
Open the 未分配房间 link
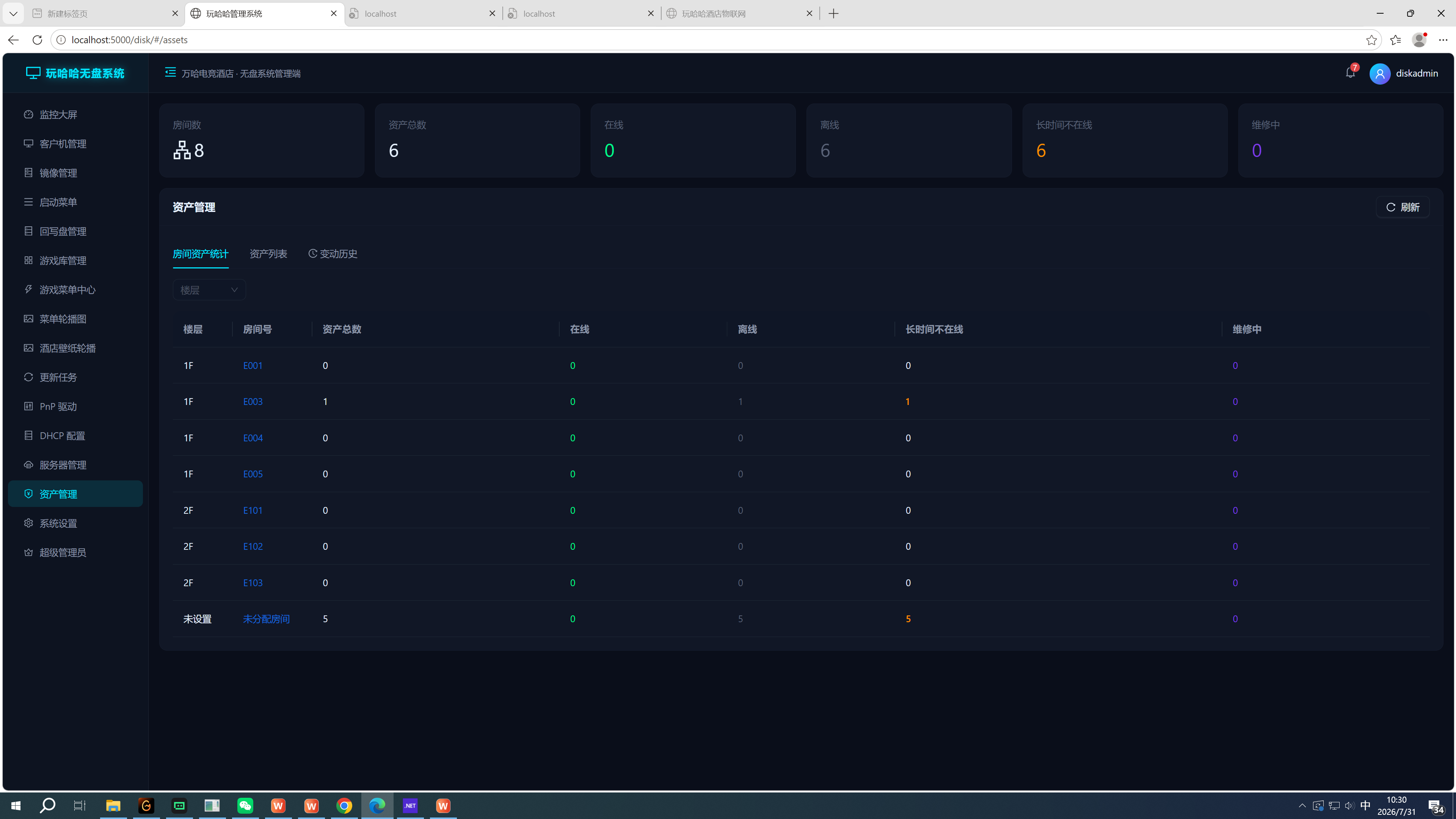click(266, 619)
